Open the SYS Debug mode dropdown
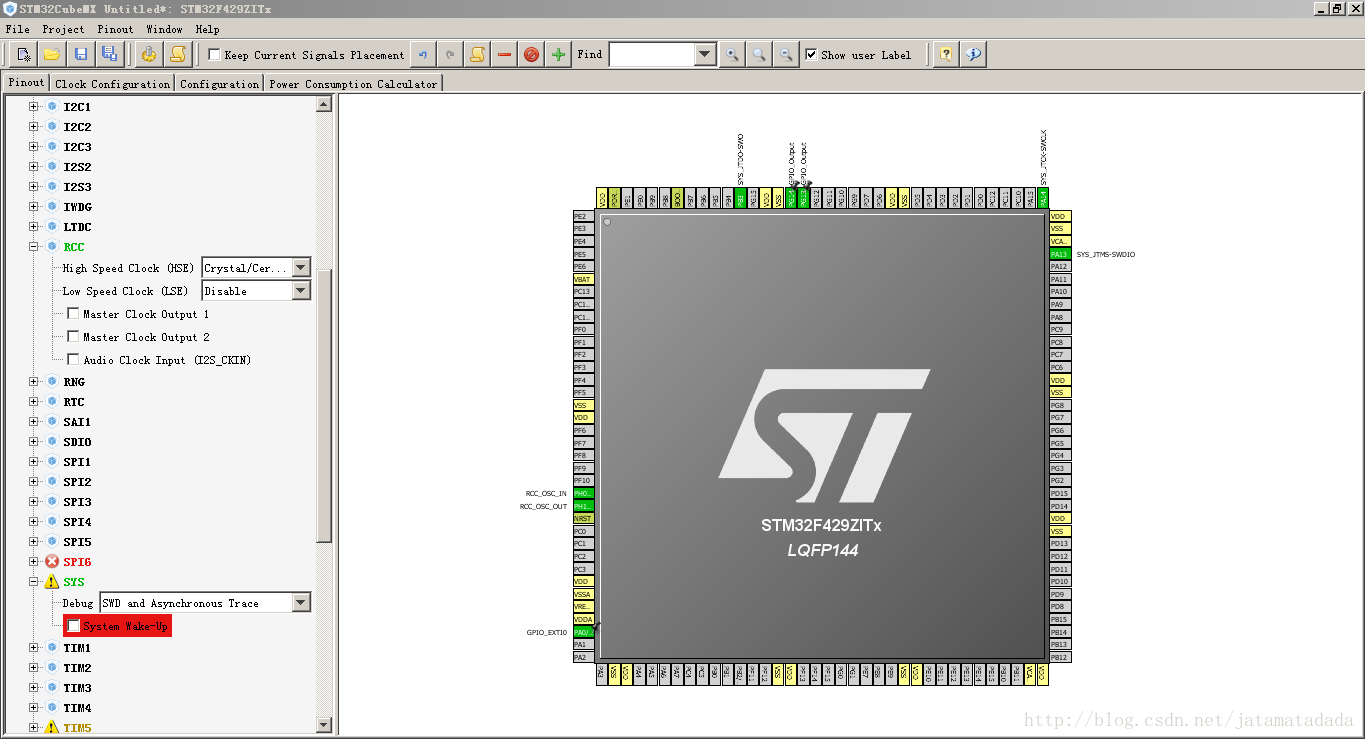The width and height of the screenshot is (1365, 740). pyautogui.click(x=301, y=603)
